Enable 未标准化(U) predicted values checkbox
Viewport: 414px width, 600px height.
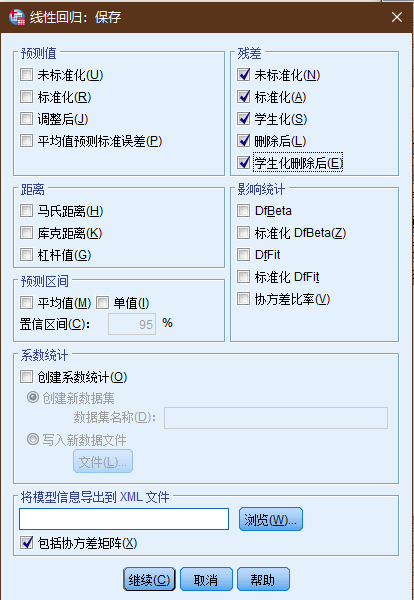(x=26, y=75)
